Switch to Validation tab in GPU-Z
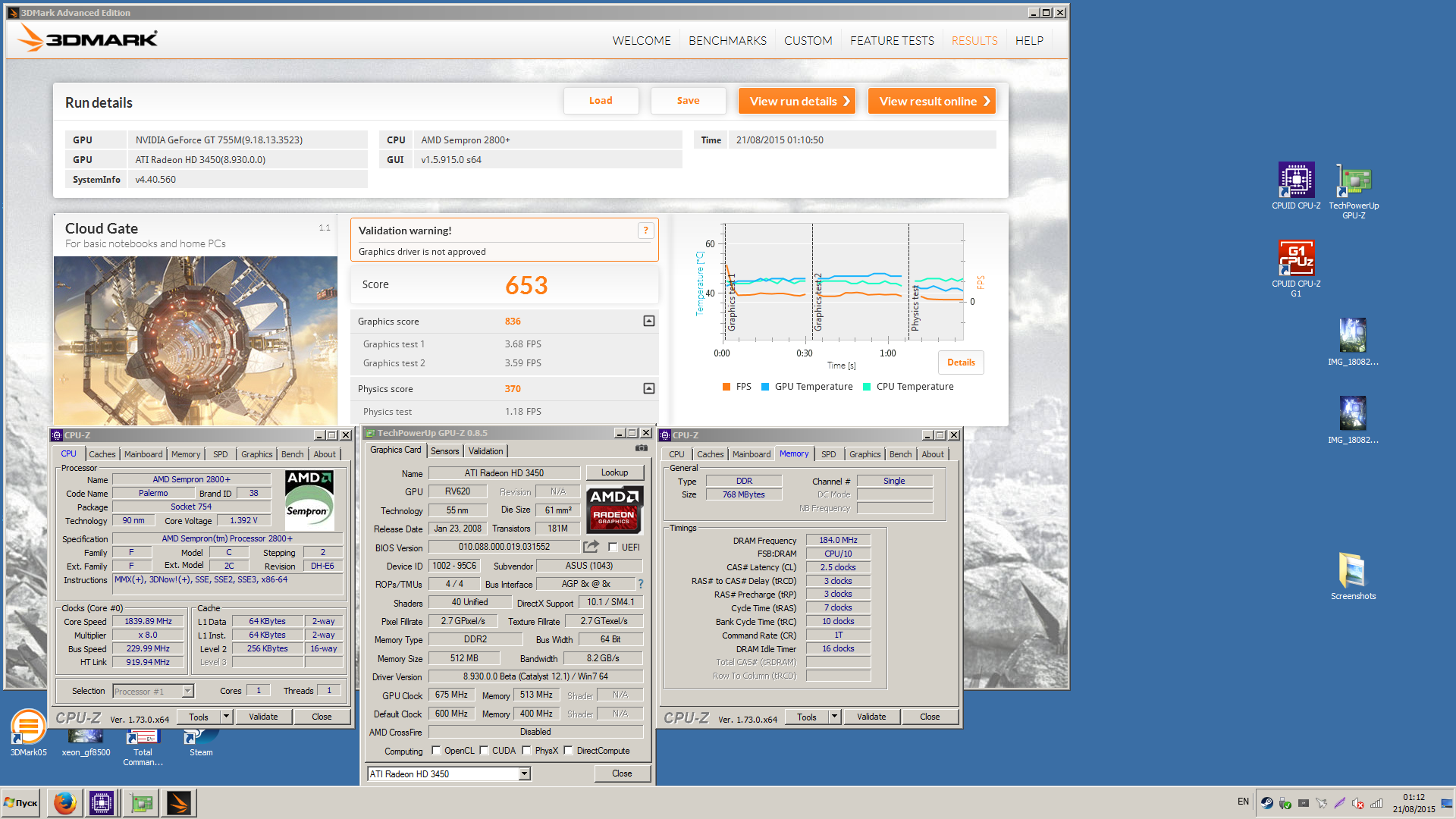The height and width of the screenshot is (819, 1456). (485, 451)
